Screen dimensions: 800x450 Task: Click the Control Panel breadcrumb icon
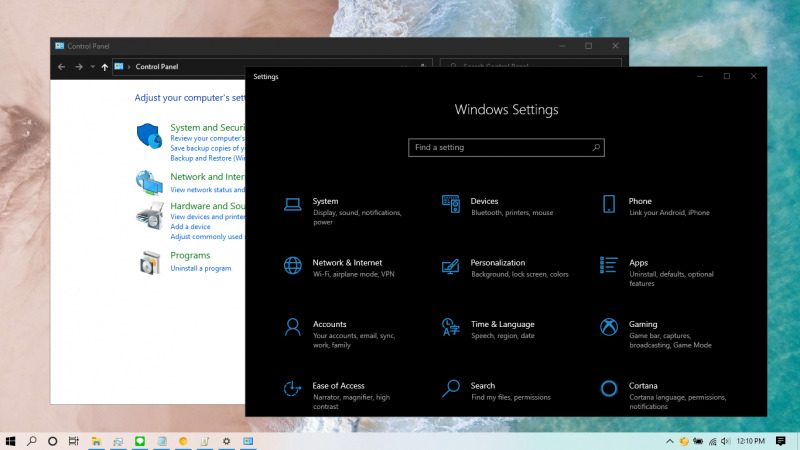tap(119, 66)
